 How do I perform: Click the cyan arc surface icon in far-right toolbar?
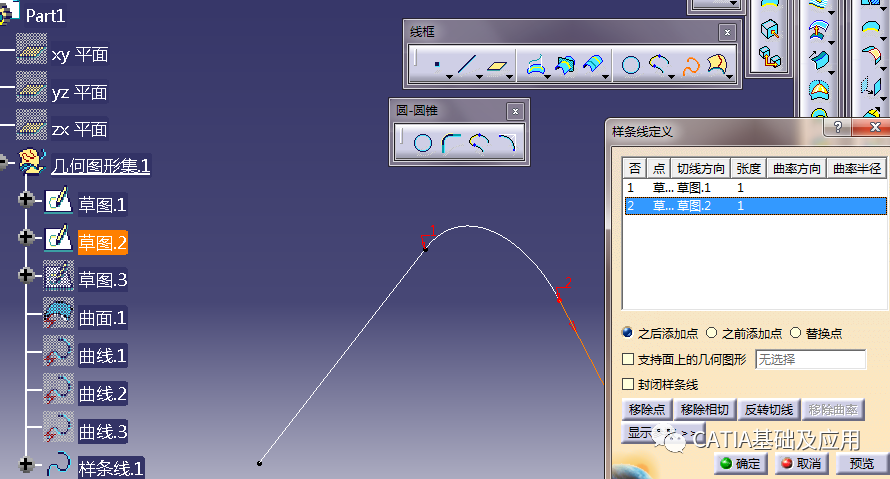[870, 27]
